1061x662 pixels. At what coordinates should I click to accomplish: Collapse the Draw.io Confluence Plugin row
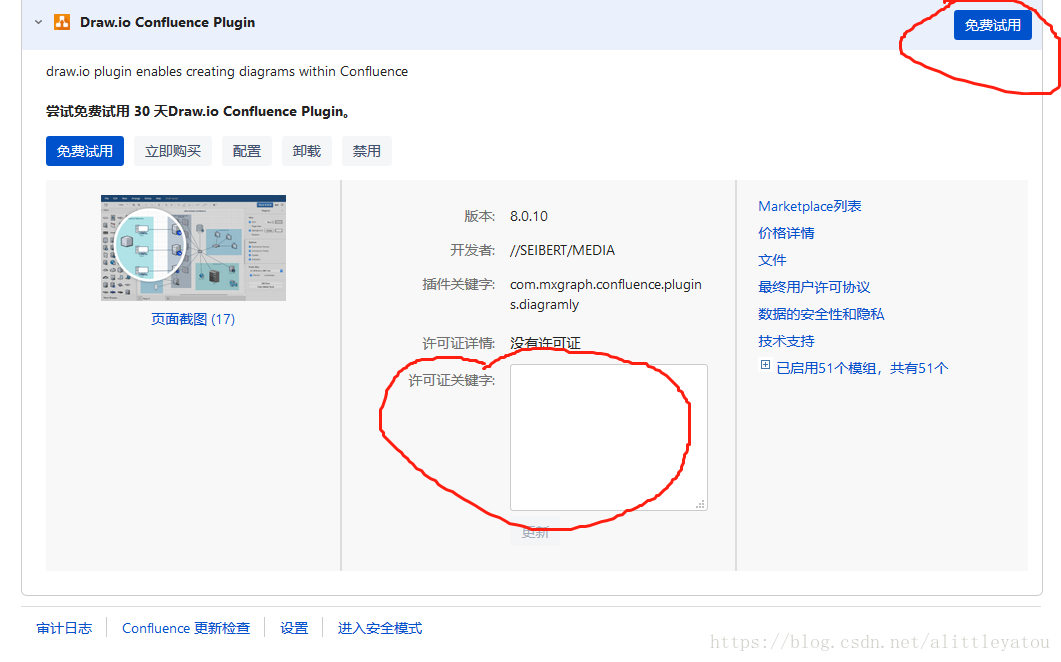point(39,22)
